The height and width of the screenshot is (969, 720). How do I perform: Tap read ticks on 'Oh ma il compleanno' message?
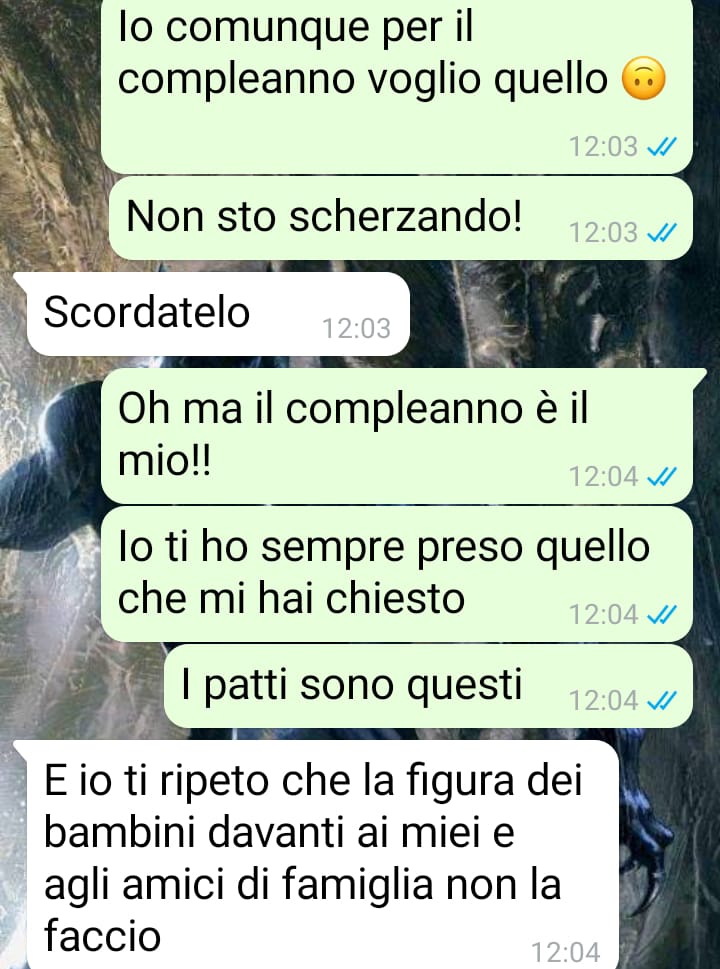click(661, 476)
